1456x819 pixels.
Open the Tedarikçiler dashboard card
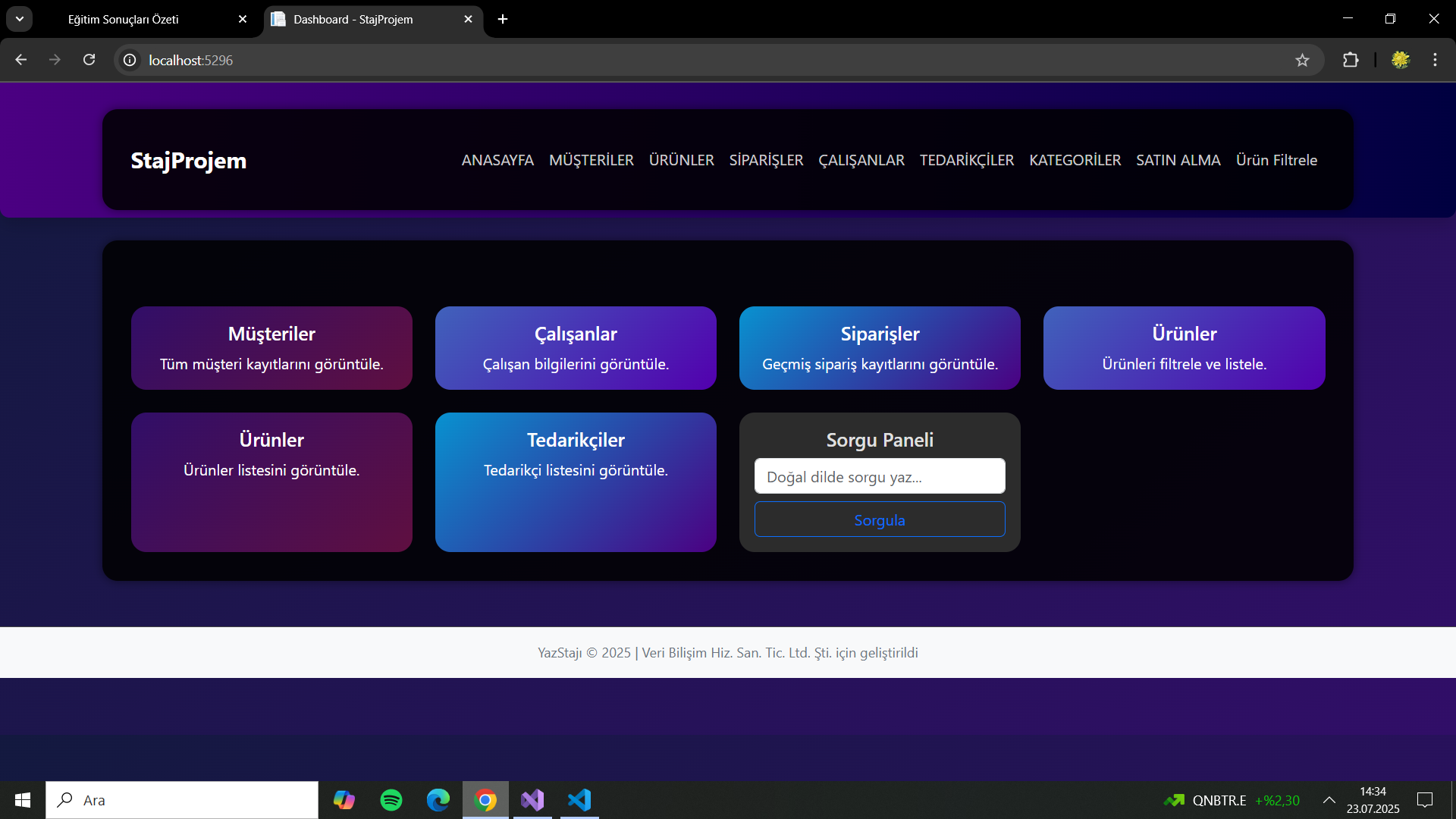pos(576,482)
